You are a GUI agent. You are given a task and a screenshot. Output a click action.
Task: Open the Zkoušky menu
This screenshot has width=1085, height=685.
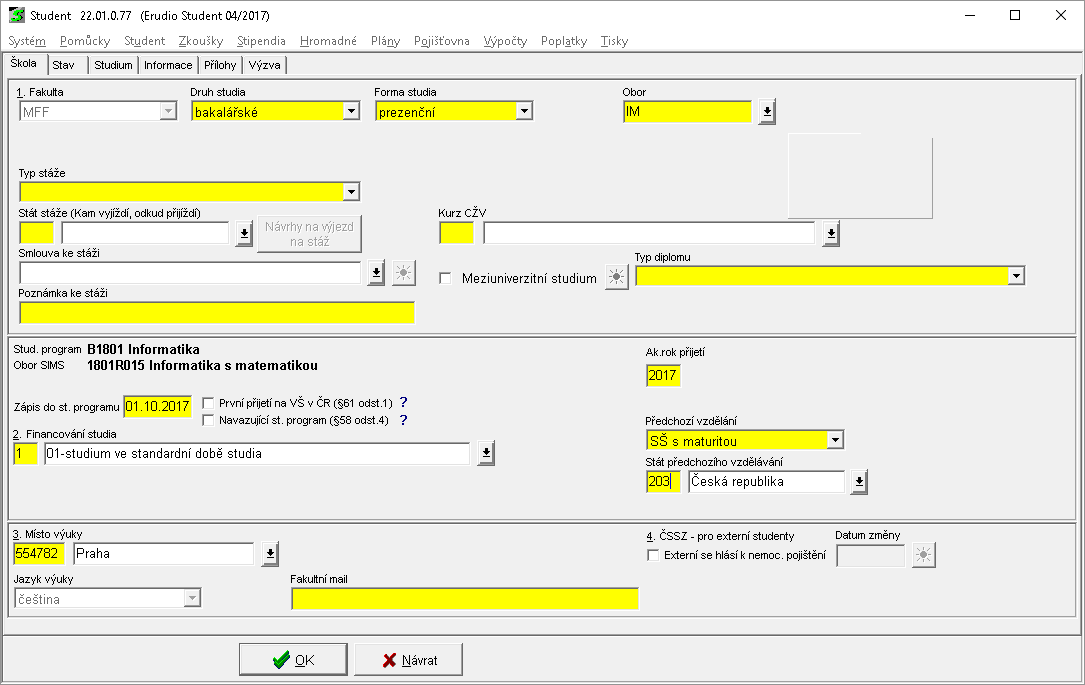coord(201,41)
